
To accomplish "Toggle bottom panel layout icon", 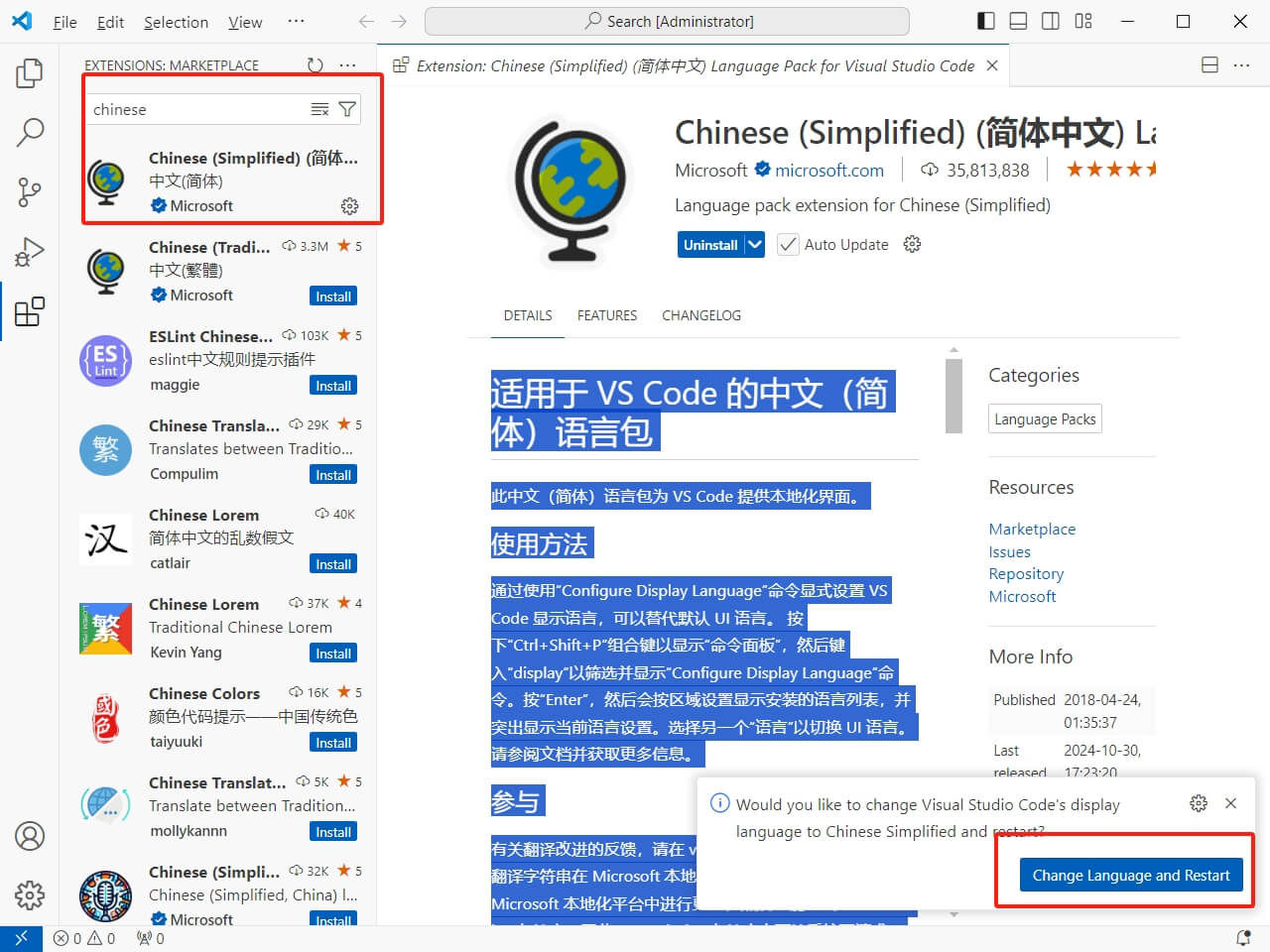I will pyautogui.click(x=1018, y=21).
